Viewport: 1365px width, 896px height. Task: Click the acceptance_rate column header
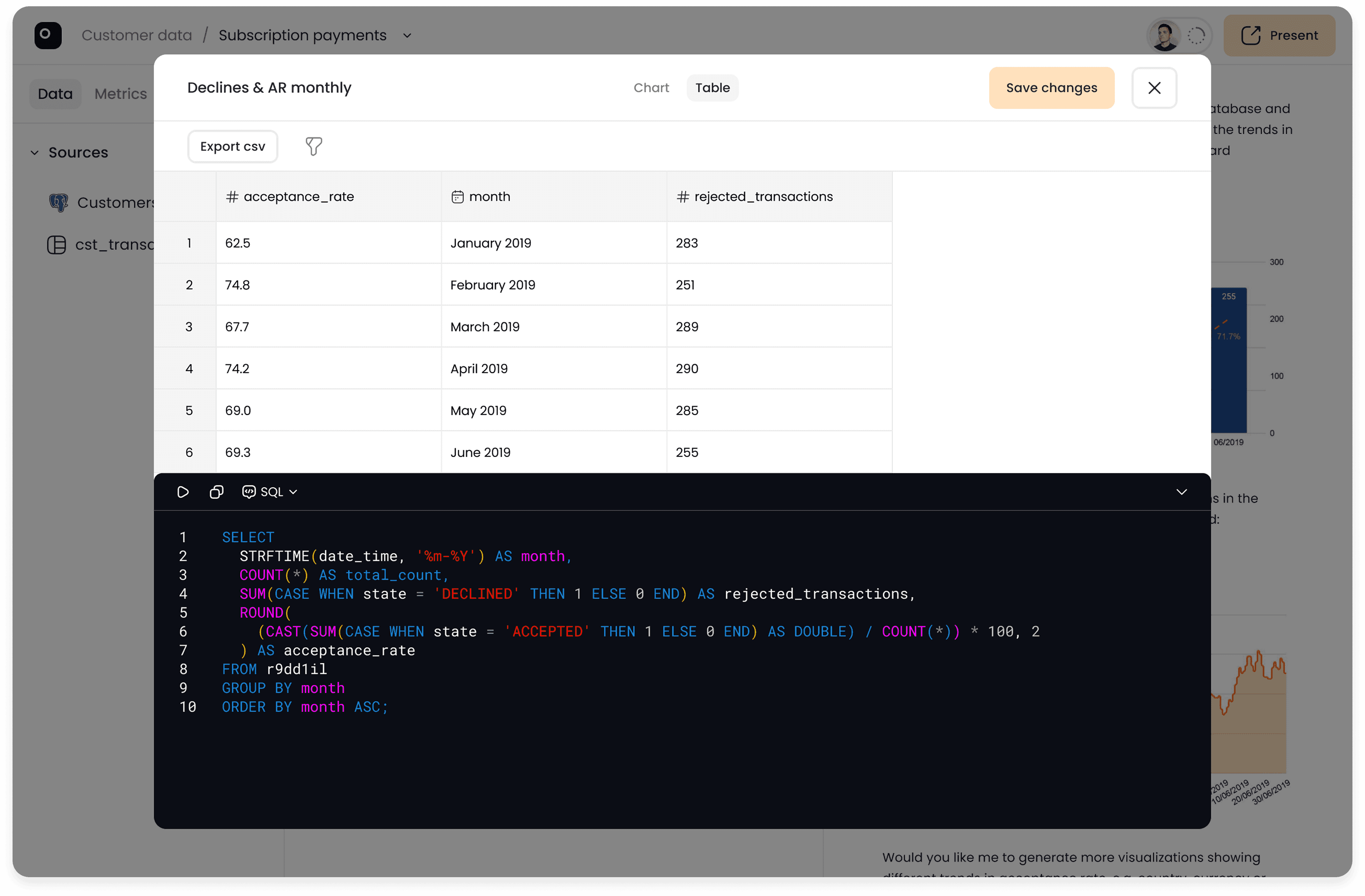tap(298, 197)
